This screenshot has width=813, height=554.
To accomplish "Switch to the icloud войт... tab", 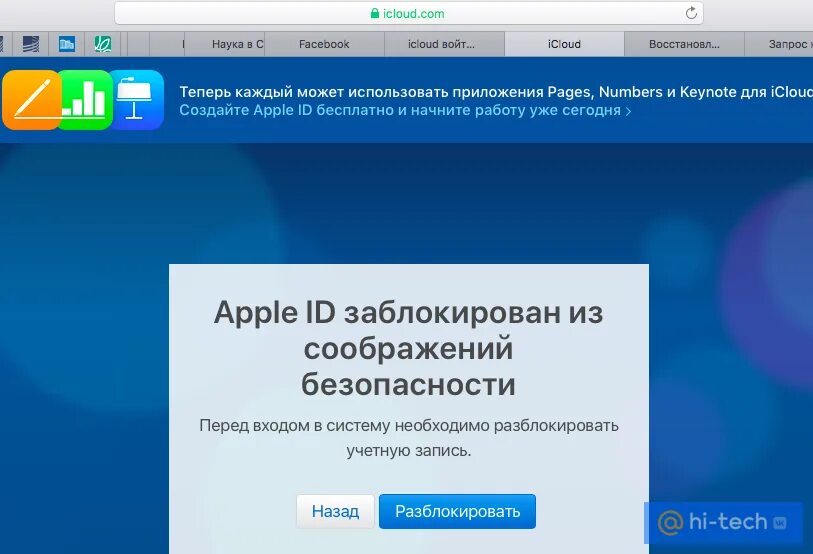I will [444, 44].
